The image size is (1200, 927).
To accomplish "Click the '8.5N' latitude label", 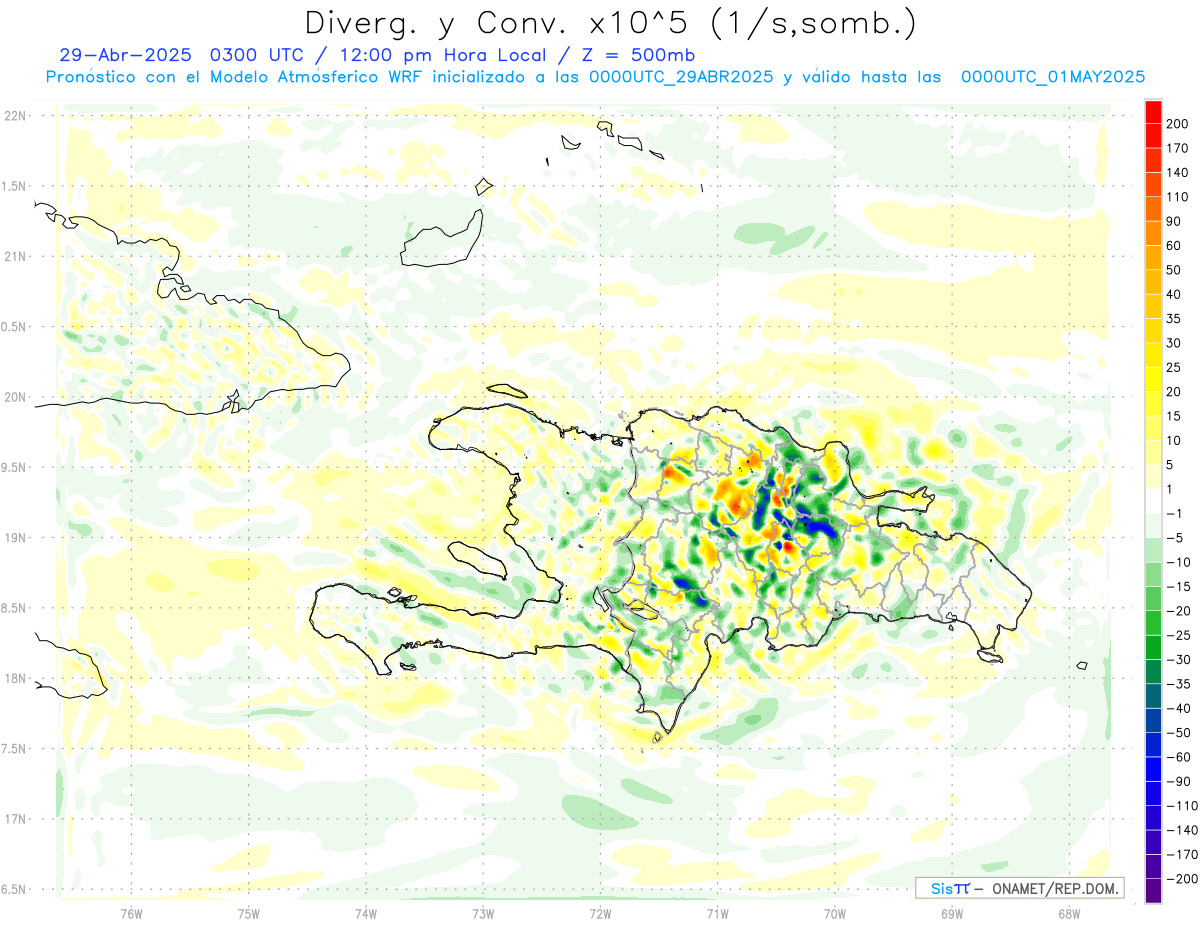I will coord(14,608).
